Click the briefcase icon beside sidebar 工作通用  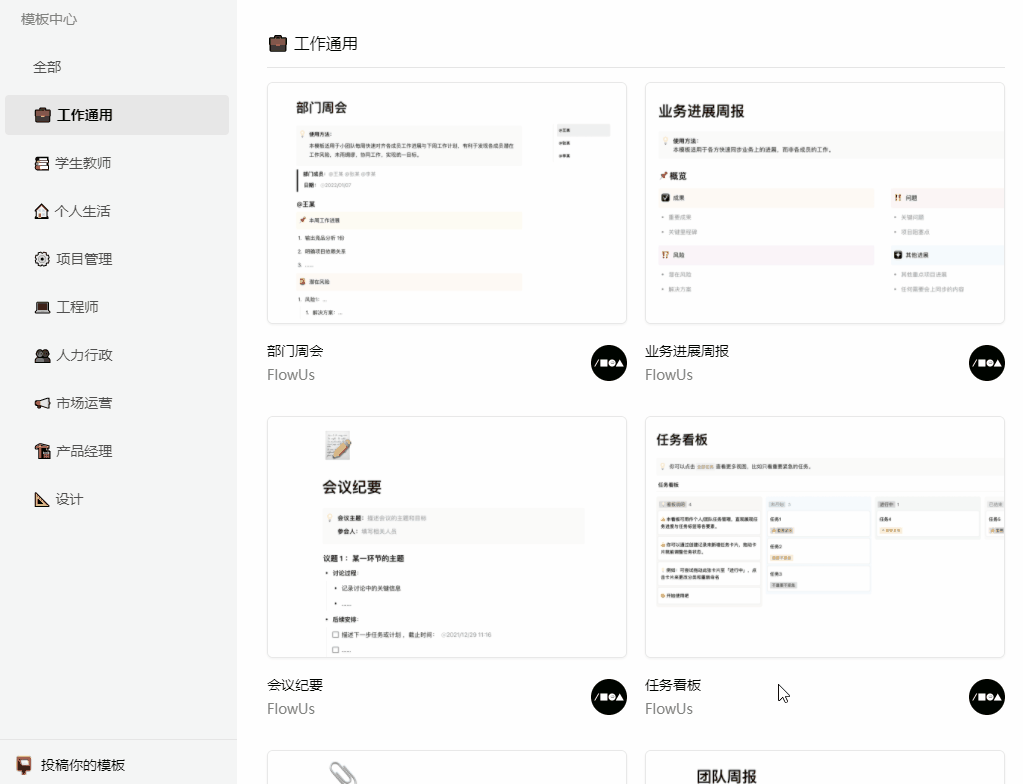[x=42, y=115]
